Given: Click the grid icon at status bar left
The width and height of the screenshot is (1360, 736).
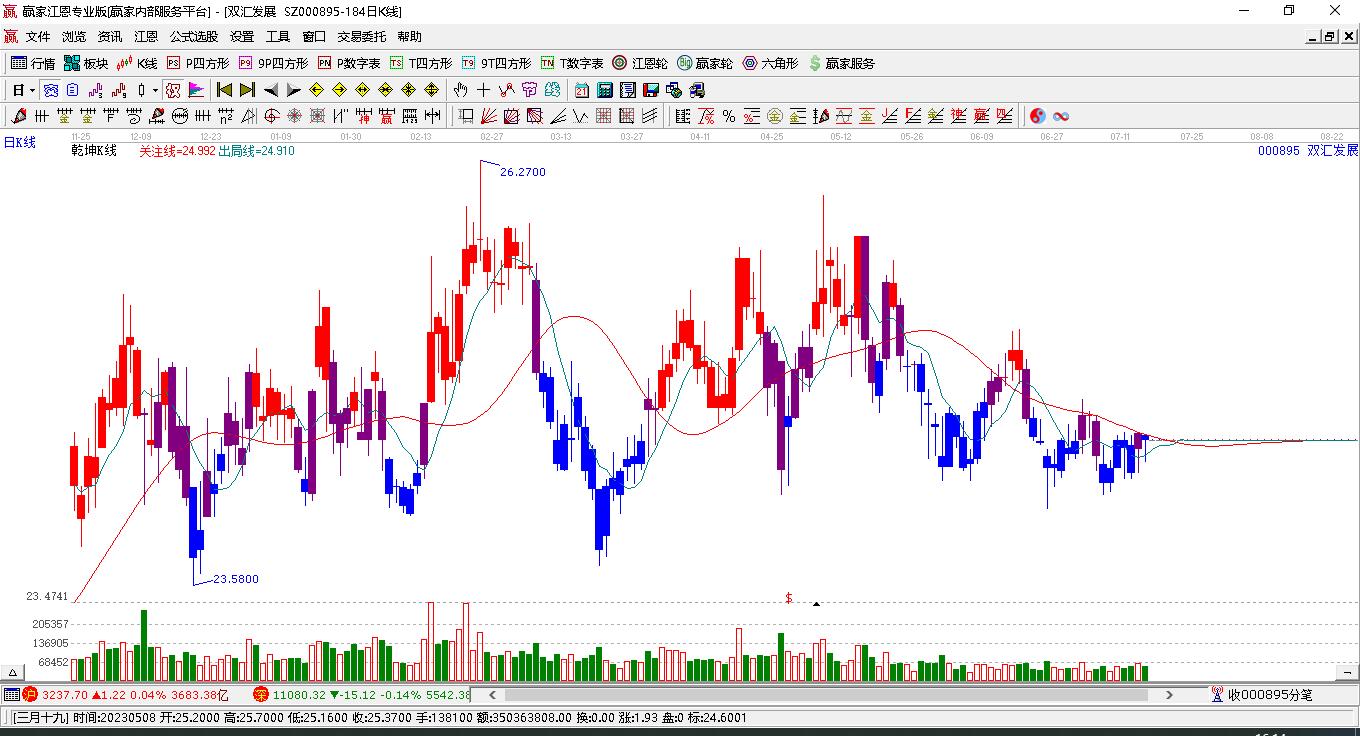Looking at the screenshot, I should (11, 695).
